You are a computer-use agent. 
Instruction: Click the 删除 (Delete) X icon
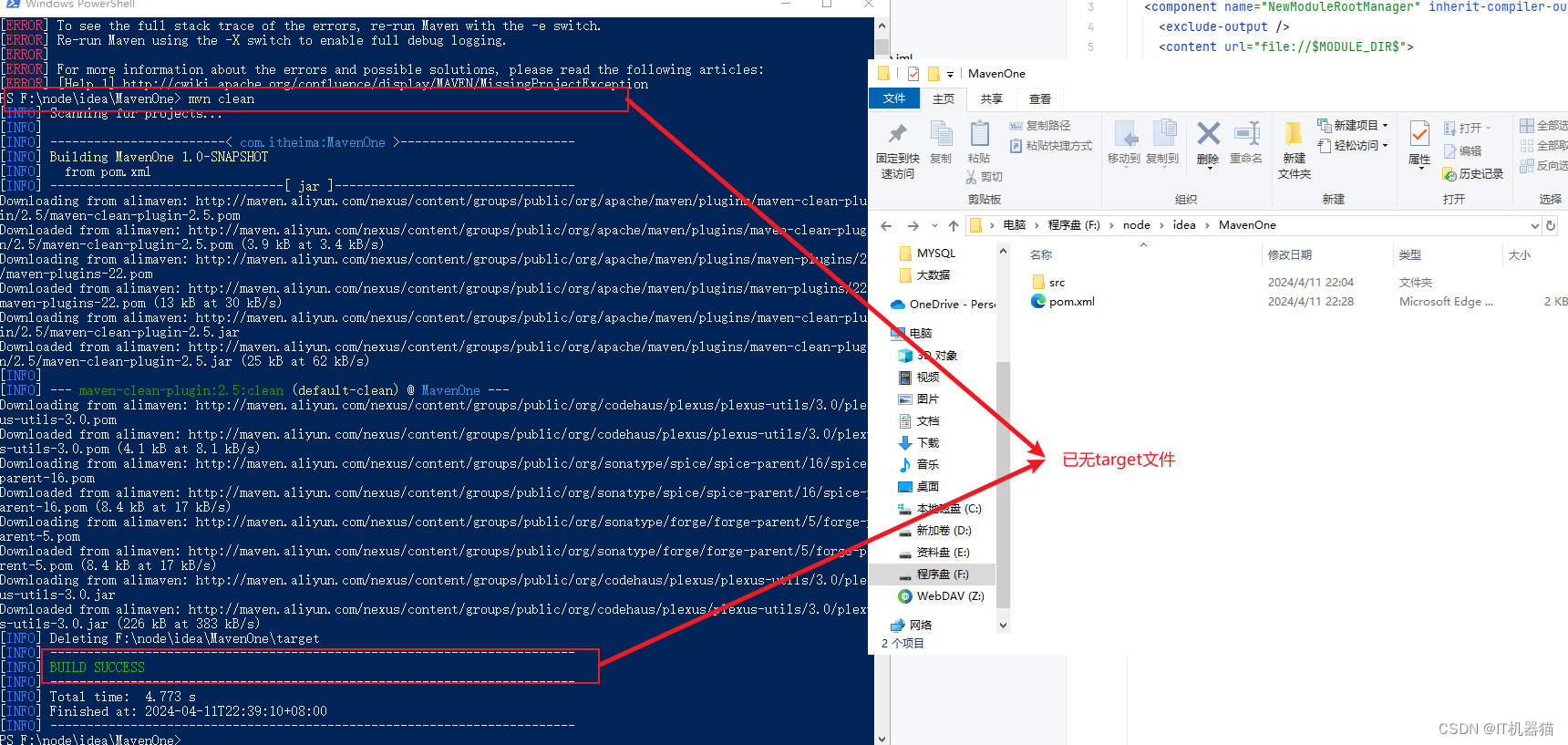click(x=1209, y=133)
